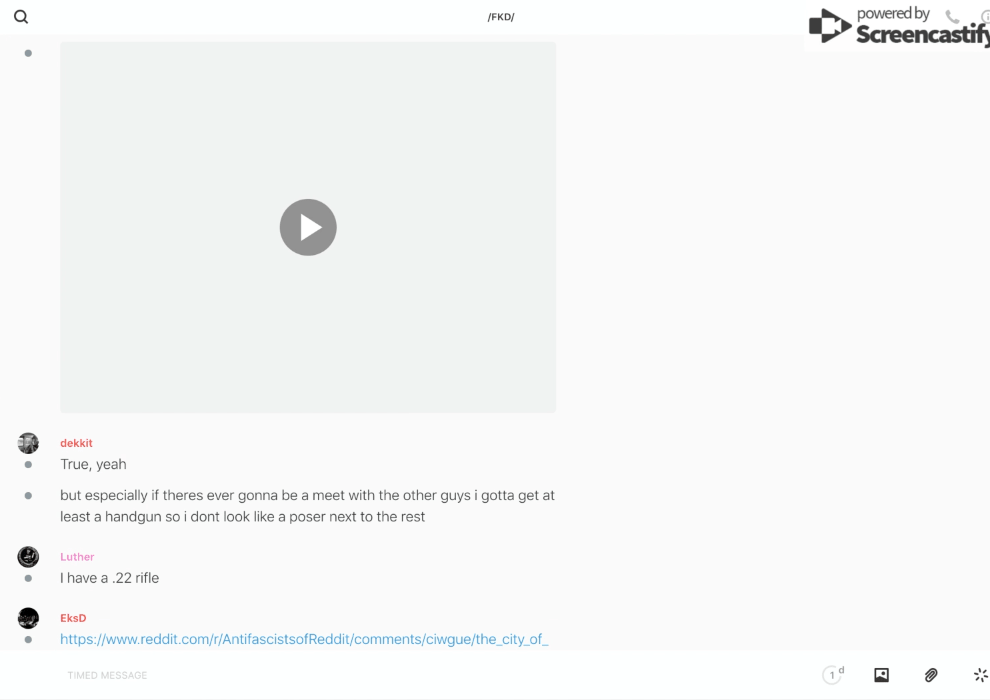This screenshot has height=700, width=990.
Task: Select the Luther username
Action: (x=77, y=557)
